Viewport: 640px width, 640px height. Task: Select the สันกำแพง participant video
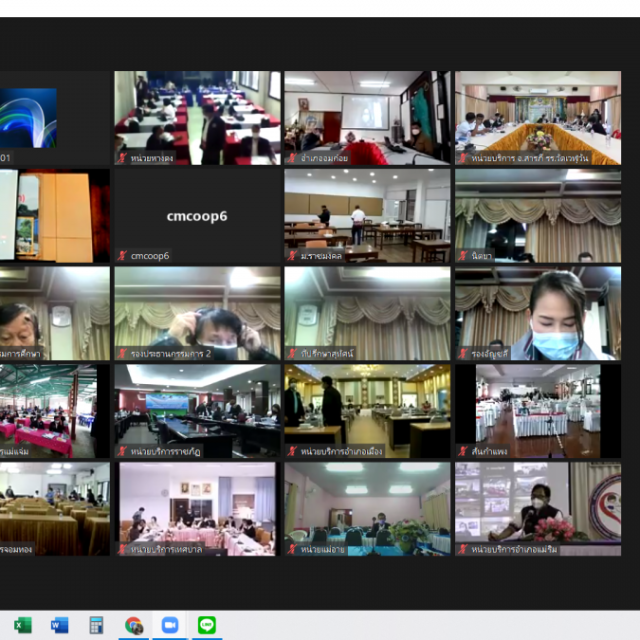[538, 410]
